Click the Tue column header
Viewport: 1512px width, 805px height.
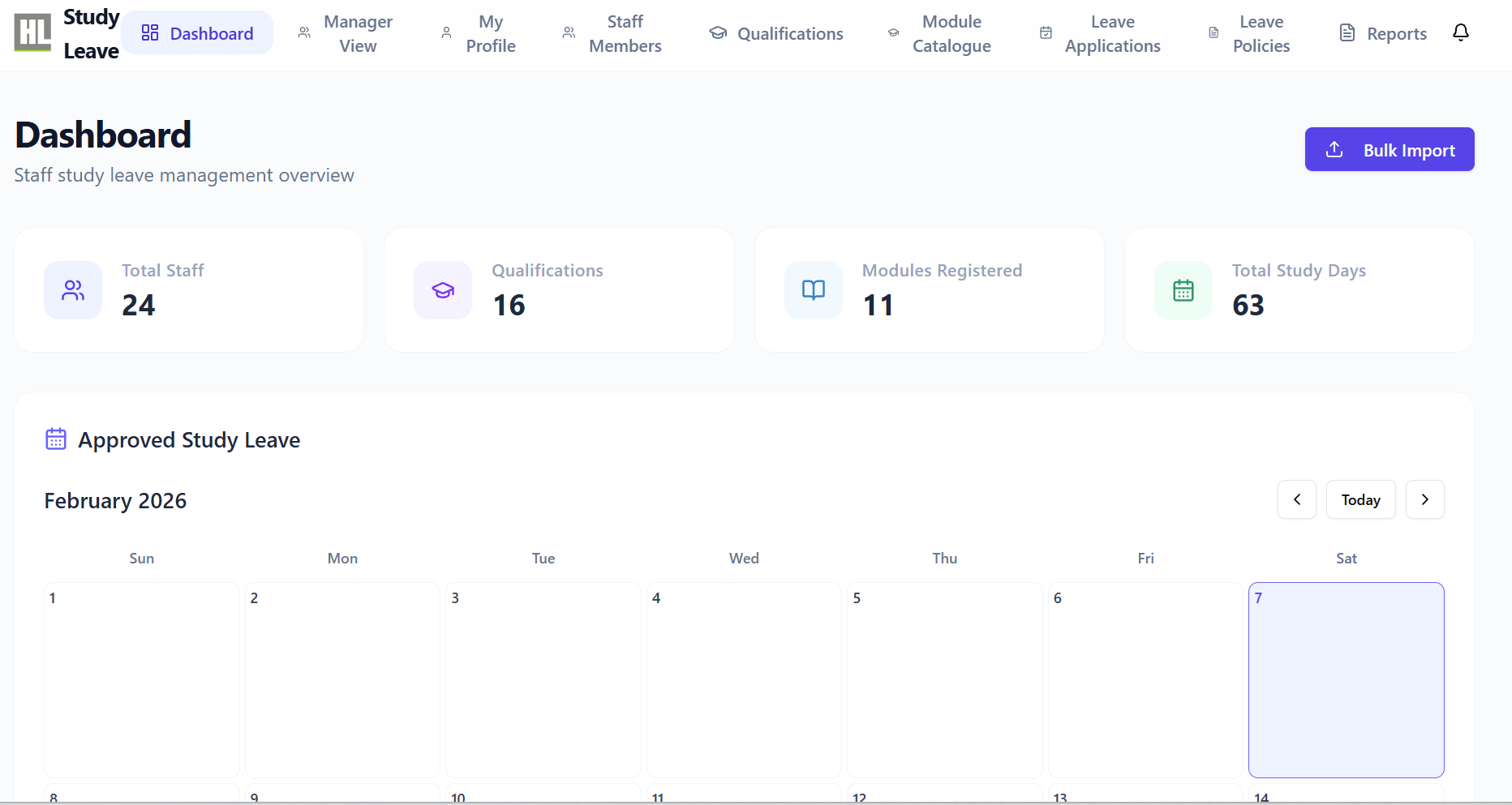point(543,559)
